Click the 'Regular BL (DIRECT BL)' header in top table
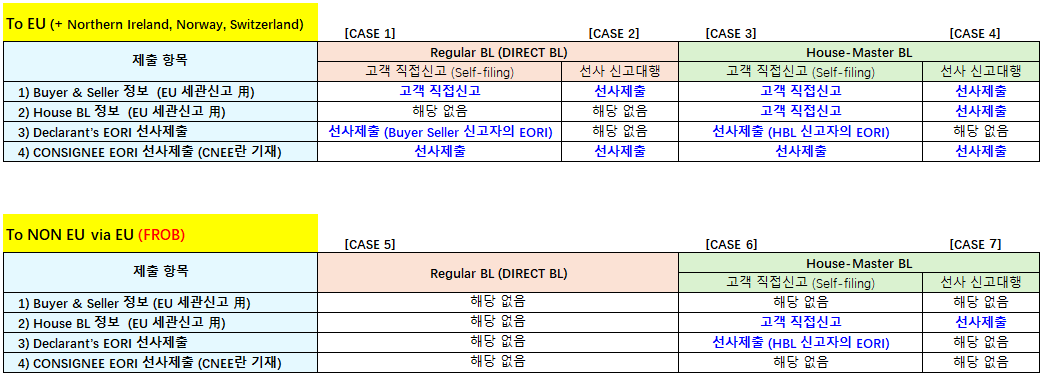The height and width of the screenshot is (377, 1044). [x=498, y=53]
